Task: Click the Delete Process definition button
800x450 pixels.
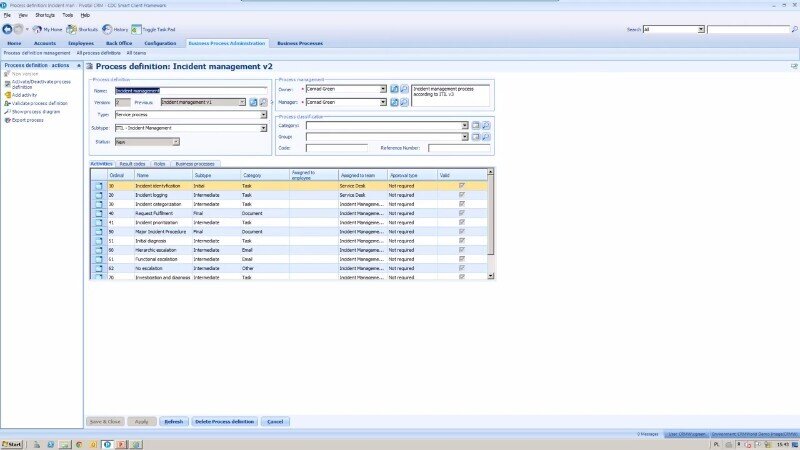Action: point(224,422)
